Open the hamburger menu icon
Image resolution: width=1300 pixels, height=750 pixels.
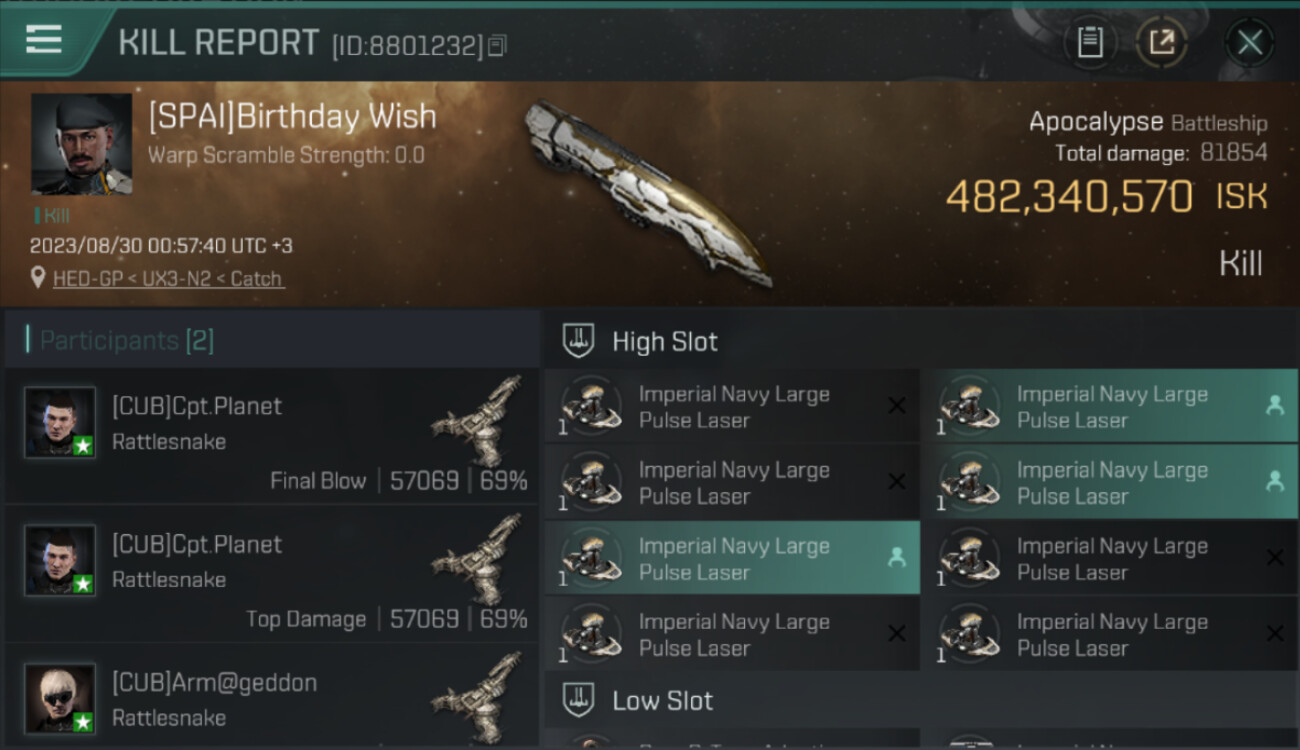[44, 40]
